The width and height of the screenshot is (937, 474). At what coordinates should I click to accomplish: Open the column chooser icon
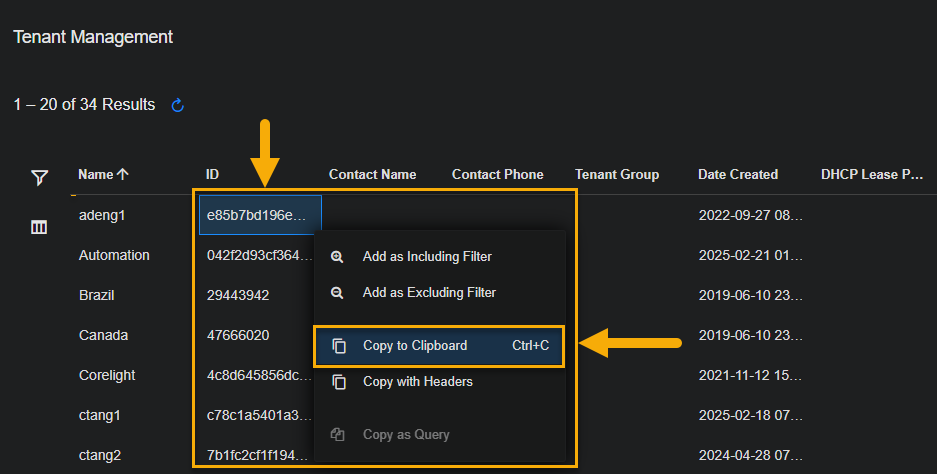[x=39, y=228]
